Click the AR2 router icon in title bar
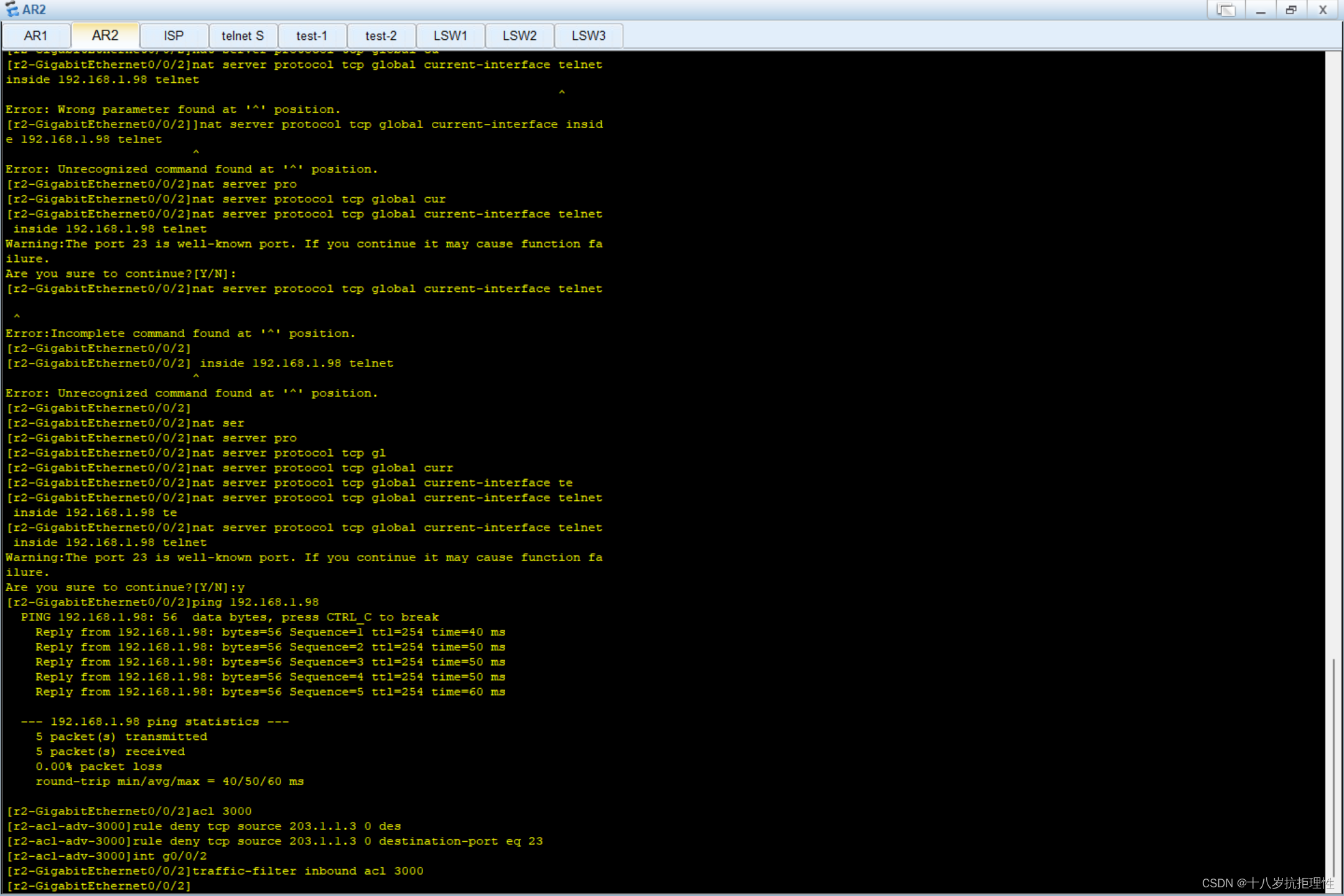Image resolution: width=1344 pixels, height=896 pixels. tap(11, 9)
